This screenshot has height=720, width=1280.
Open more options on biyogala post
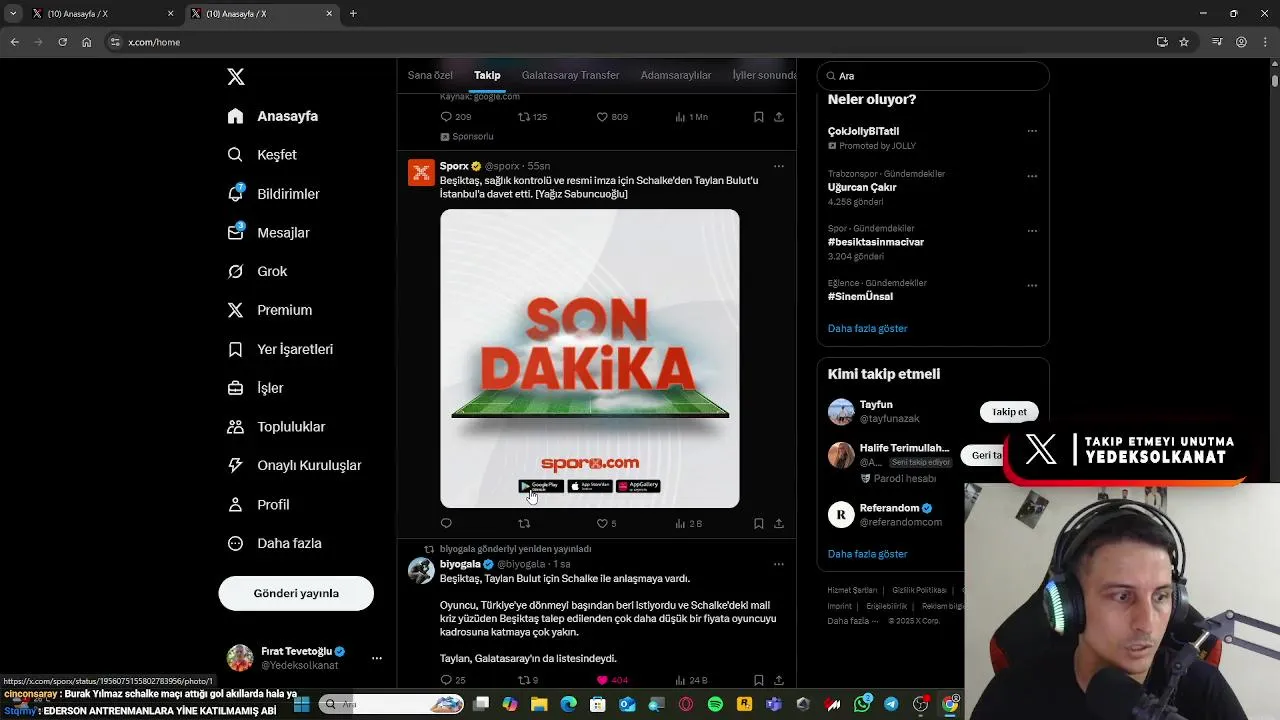[x=779, y=564]
